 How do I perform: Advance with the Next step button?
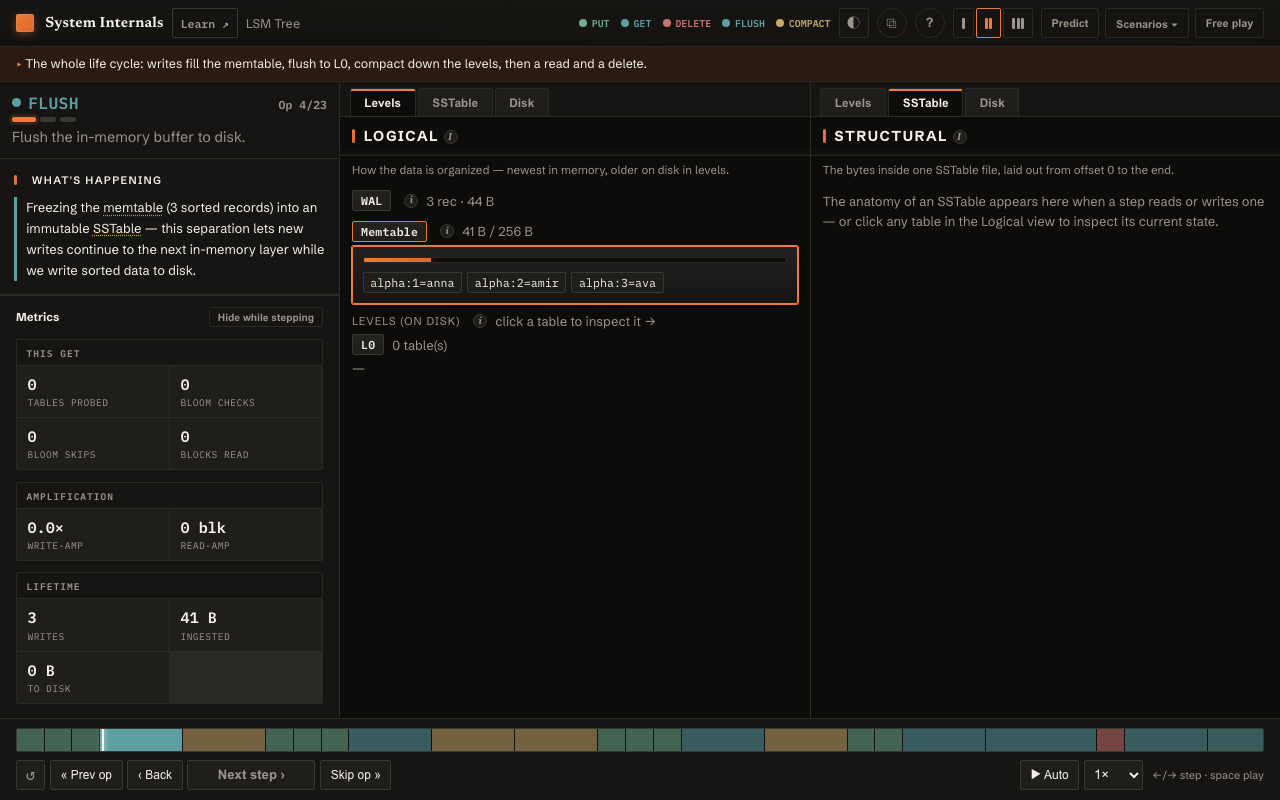click(x=251, y=775)
